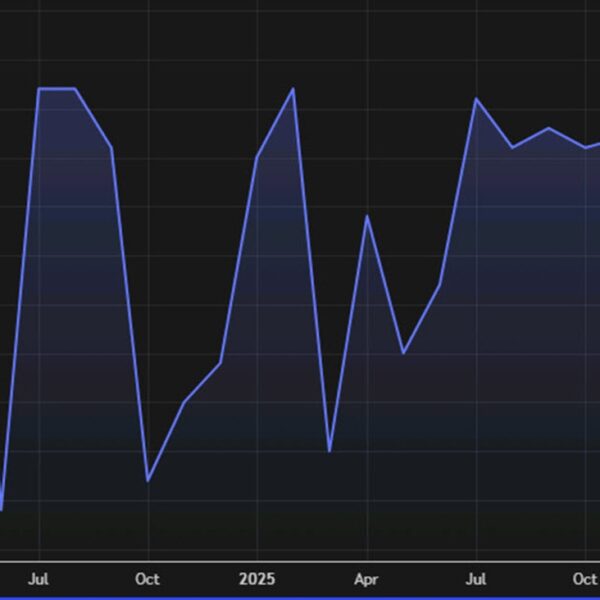Click the blue scrollbar strip below the chart
The image size is (600, 600).
coord(300,597)
